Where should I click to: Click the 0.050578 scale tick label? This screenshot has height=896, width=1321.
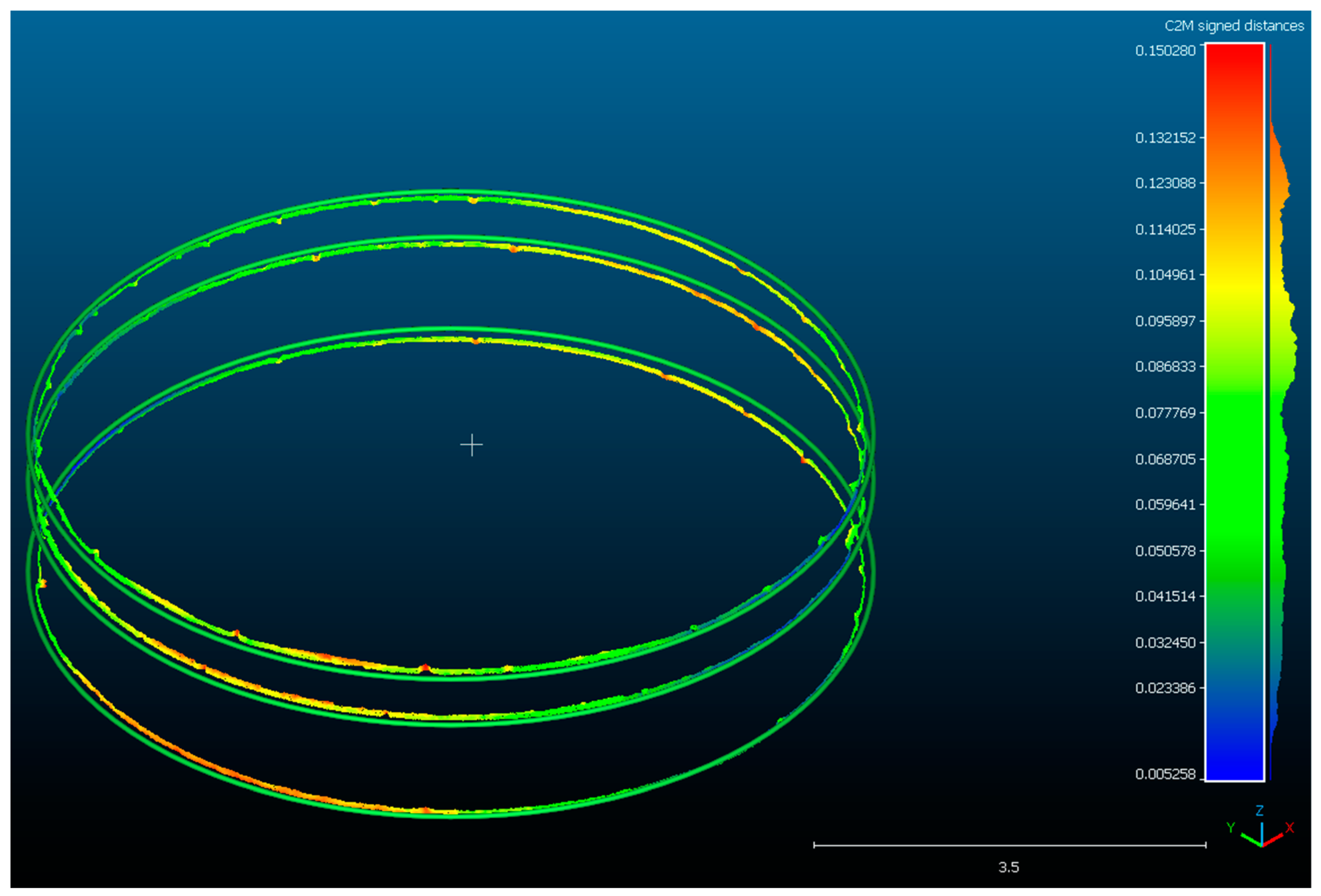pyautogui.click(x=1165, y=551)
